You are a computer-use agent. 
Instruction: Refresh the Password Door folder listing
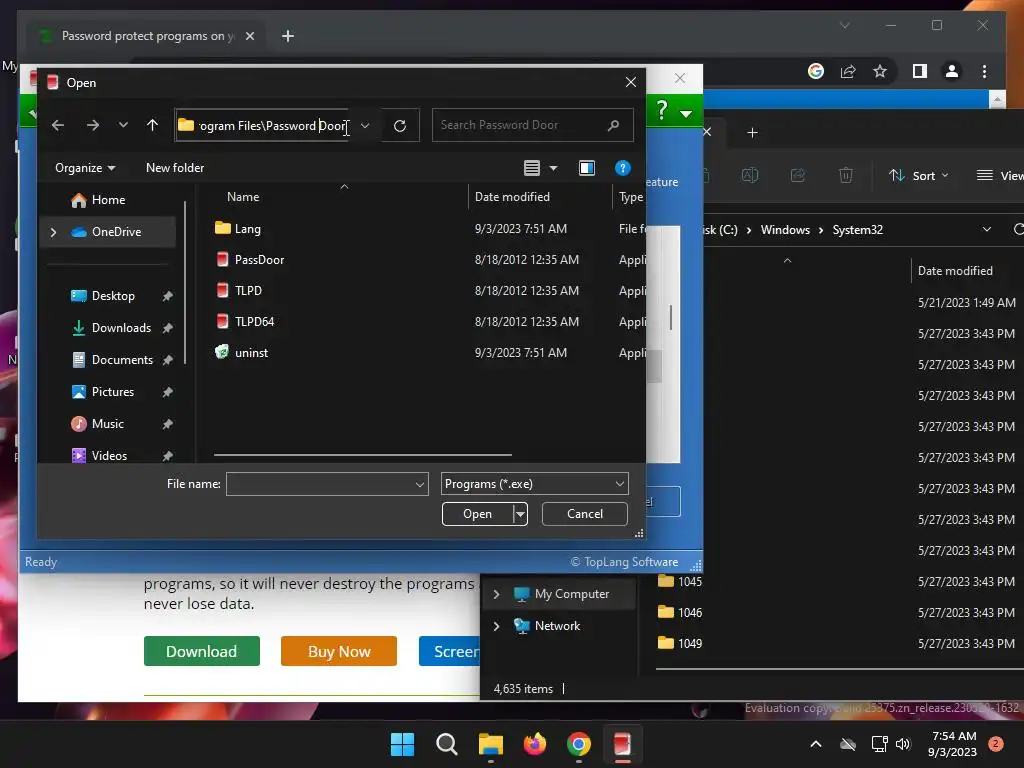coord(400,125)
